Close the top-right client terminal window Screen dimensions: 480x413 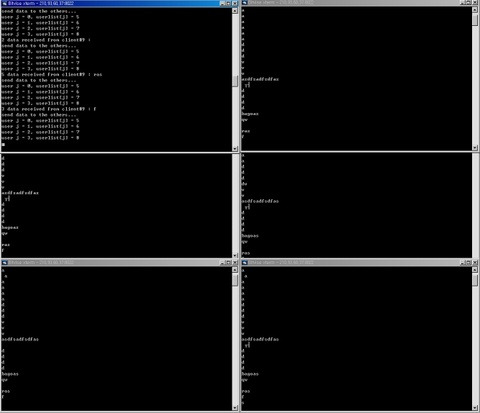pyautogui.click(x=475, y=2)
